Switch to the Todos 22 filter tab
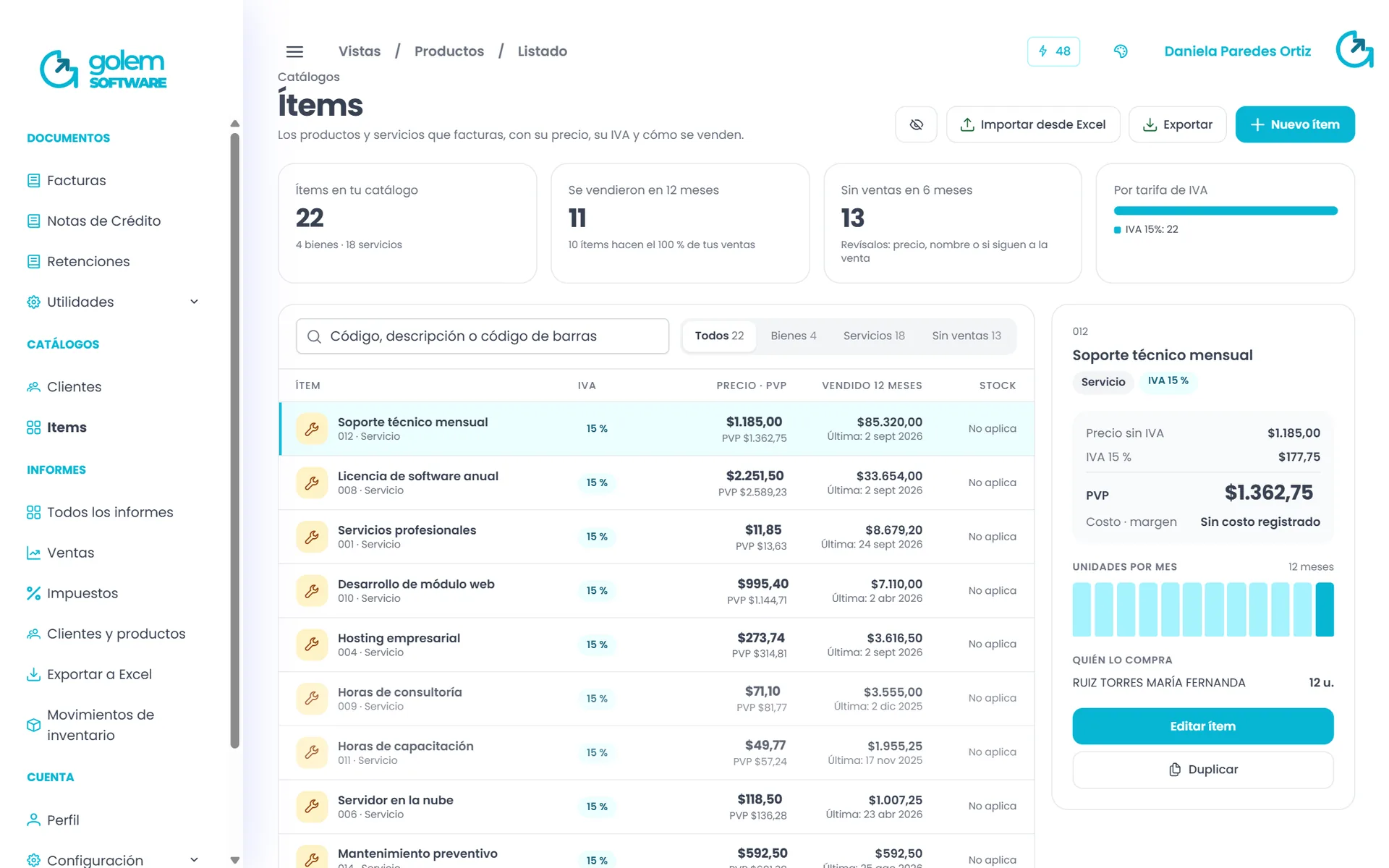1389x868 pixels. coord(719,336)
